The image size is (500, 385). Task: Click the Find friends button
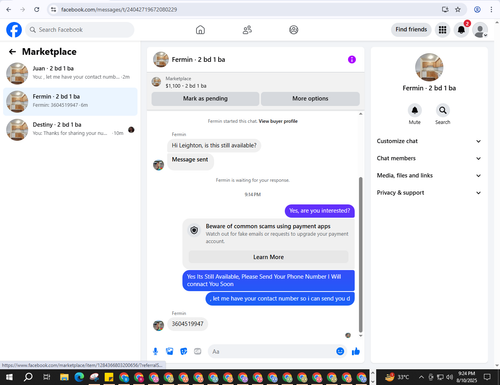click(x=411, y=29)
